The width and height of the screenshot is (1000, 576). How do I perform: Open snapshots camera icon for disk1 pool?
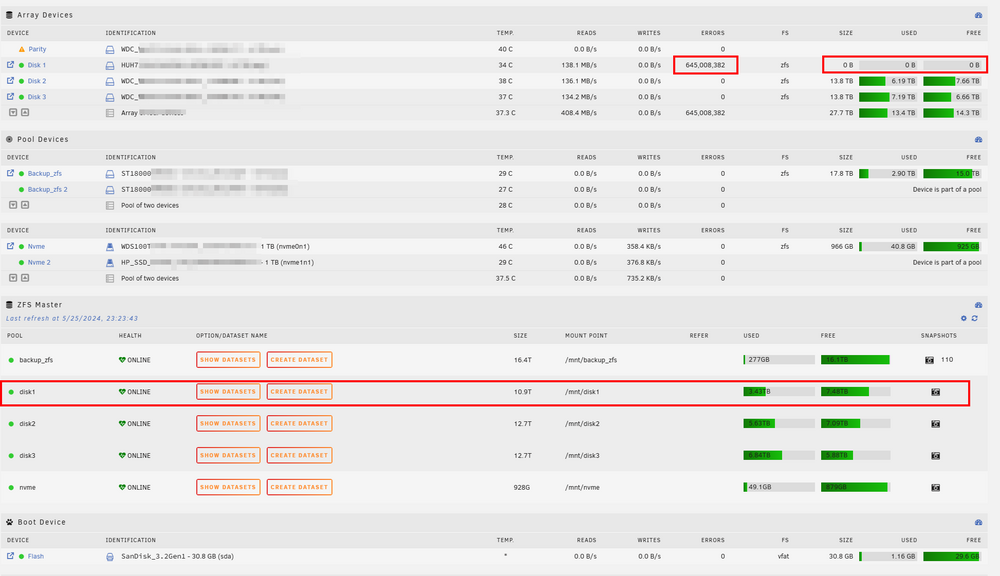click(936, 392)
